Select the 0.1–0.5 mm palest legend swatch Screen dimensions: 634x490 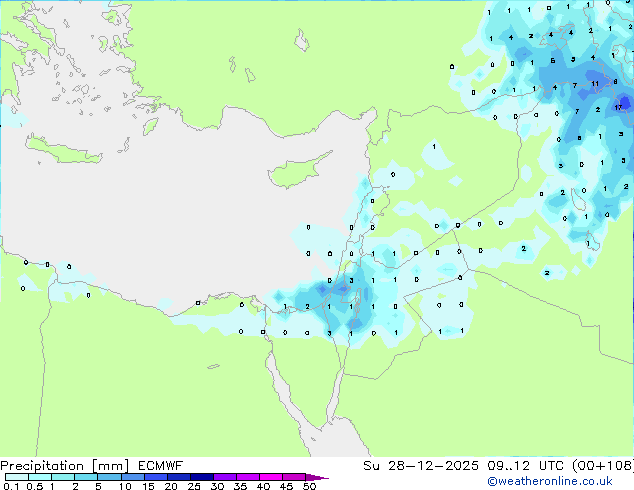coord(17,477)
